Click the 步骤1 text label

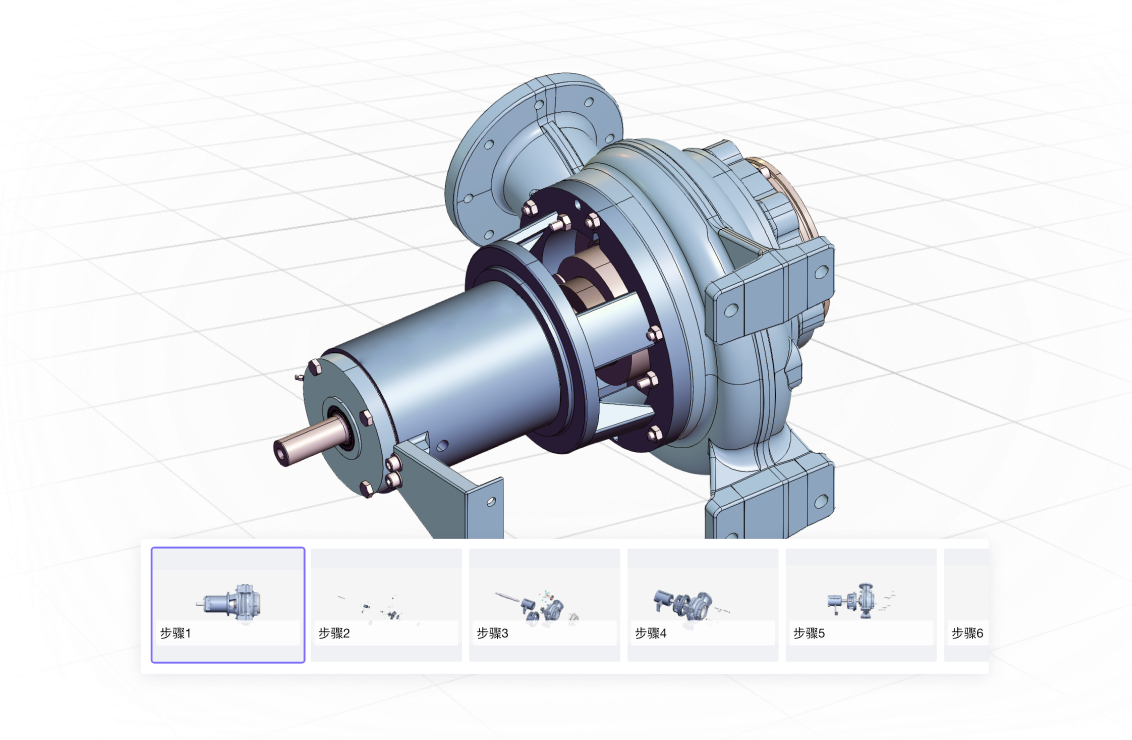click(x=175, y=633)
